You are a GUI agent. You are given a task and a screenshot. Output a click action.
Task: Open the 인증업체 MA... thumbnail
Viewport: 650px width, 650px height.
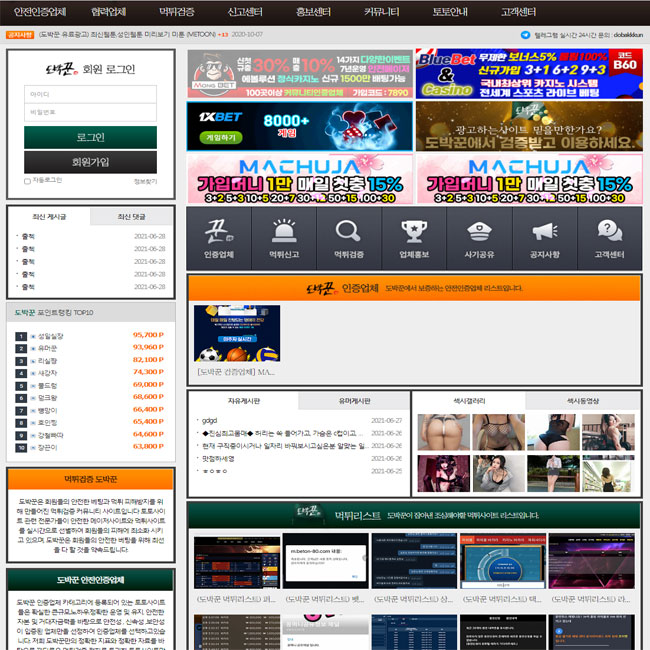[x=237, y=334]
